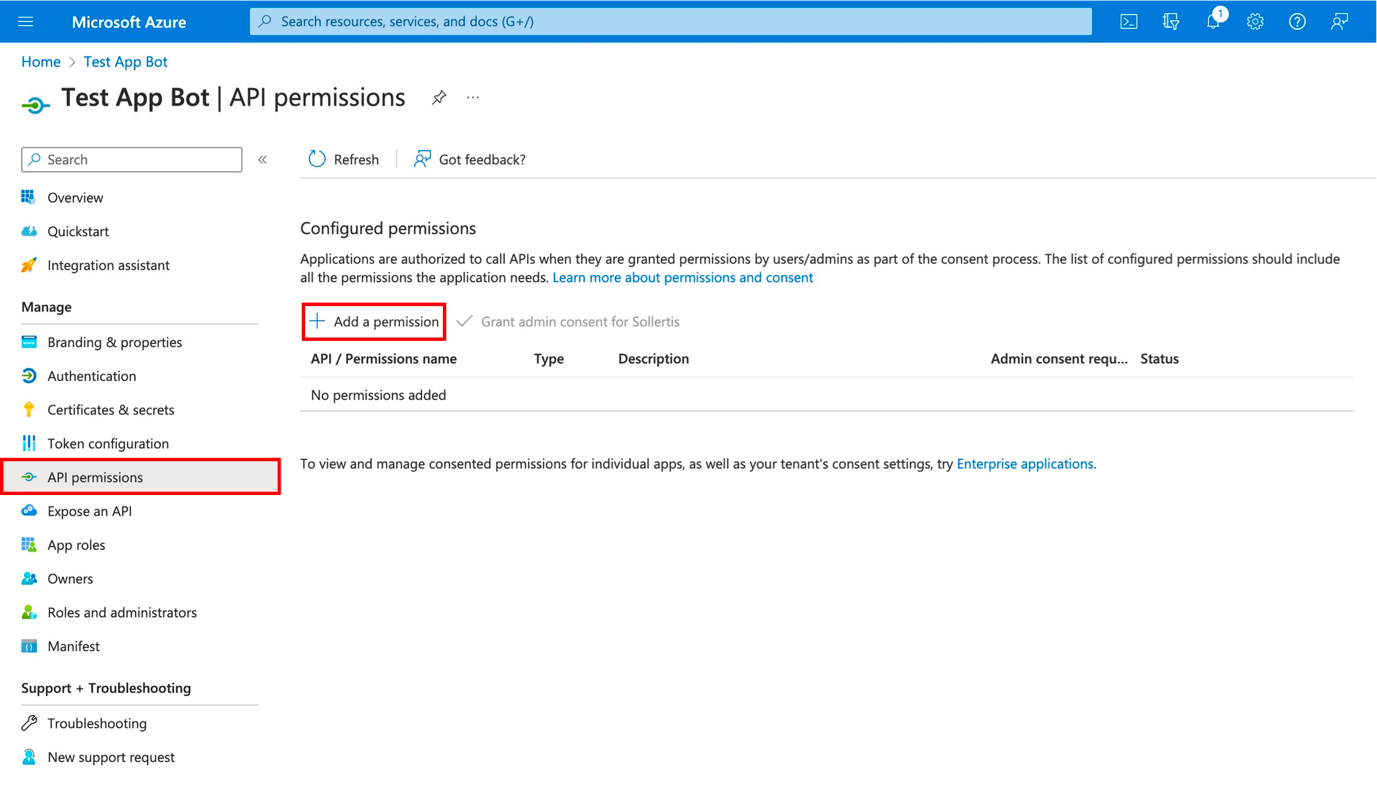The image size is (1377, 789).
Task: Open Test App Bot breadcrumb
Action: pos(126,62)
